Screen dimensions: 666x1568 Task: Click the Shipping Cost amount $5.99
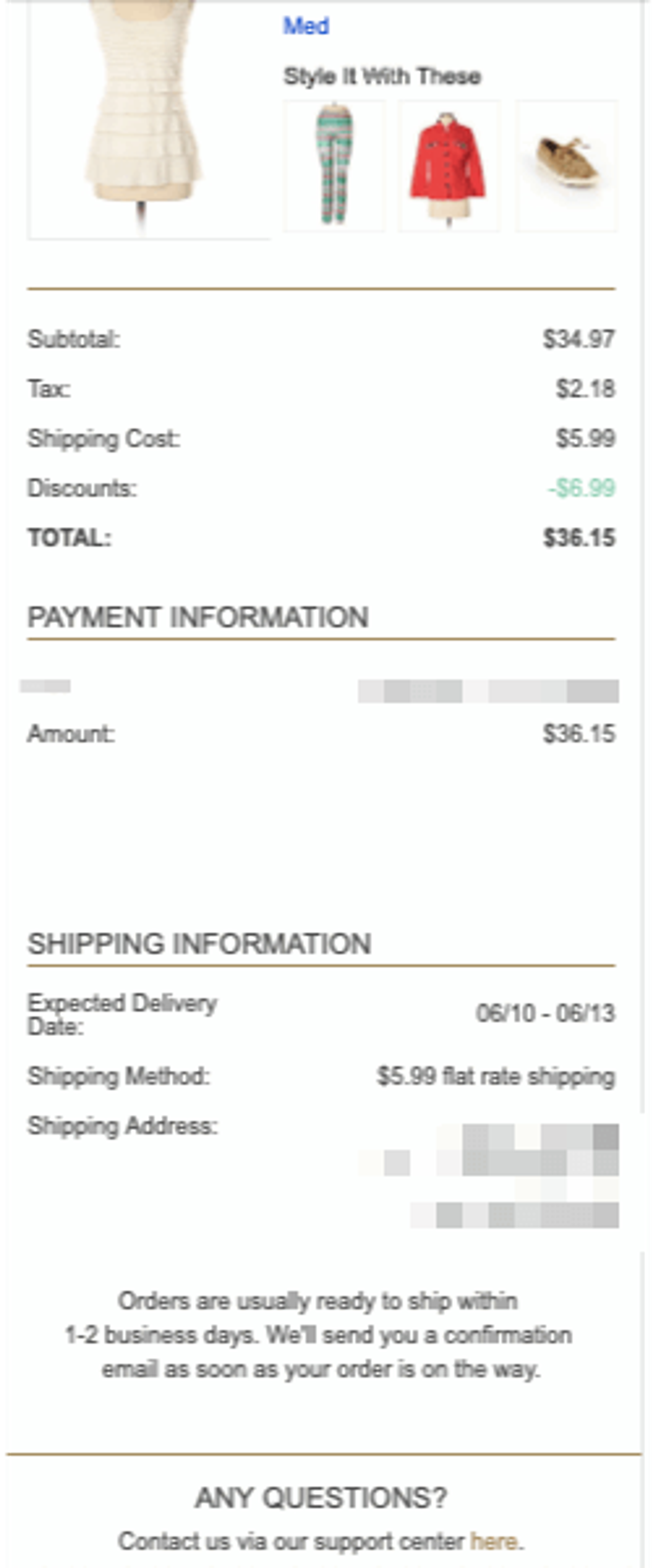click(x=585, y=438)
